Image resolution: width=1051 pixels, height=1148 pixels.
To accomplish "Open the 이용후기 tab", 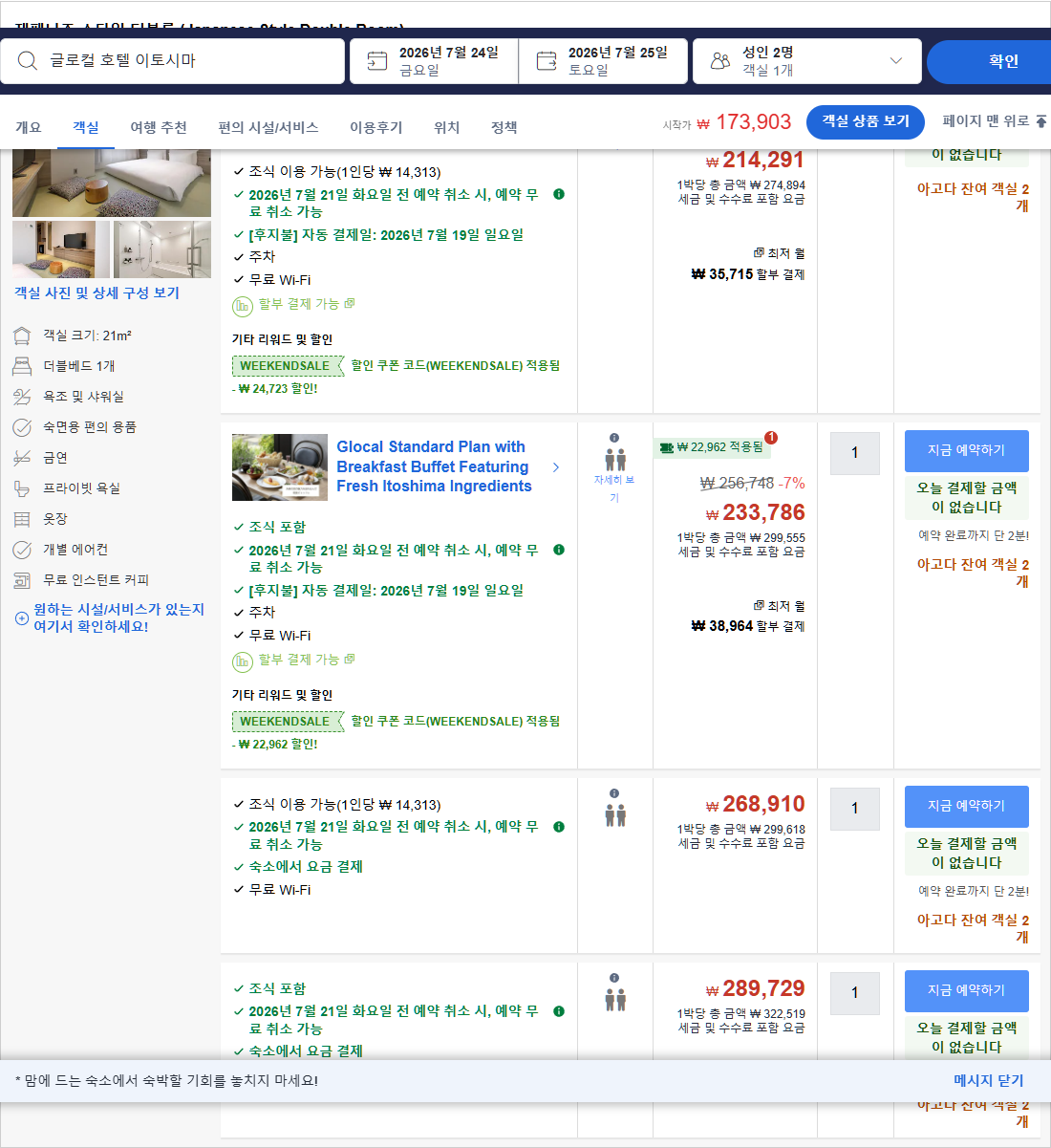I will (376, 127).
